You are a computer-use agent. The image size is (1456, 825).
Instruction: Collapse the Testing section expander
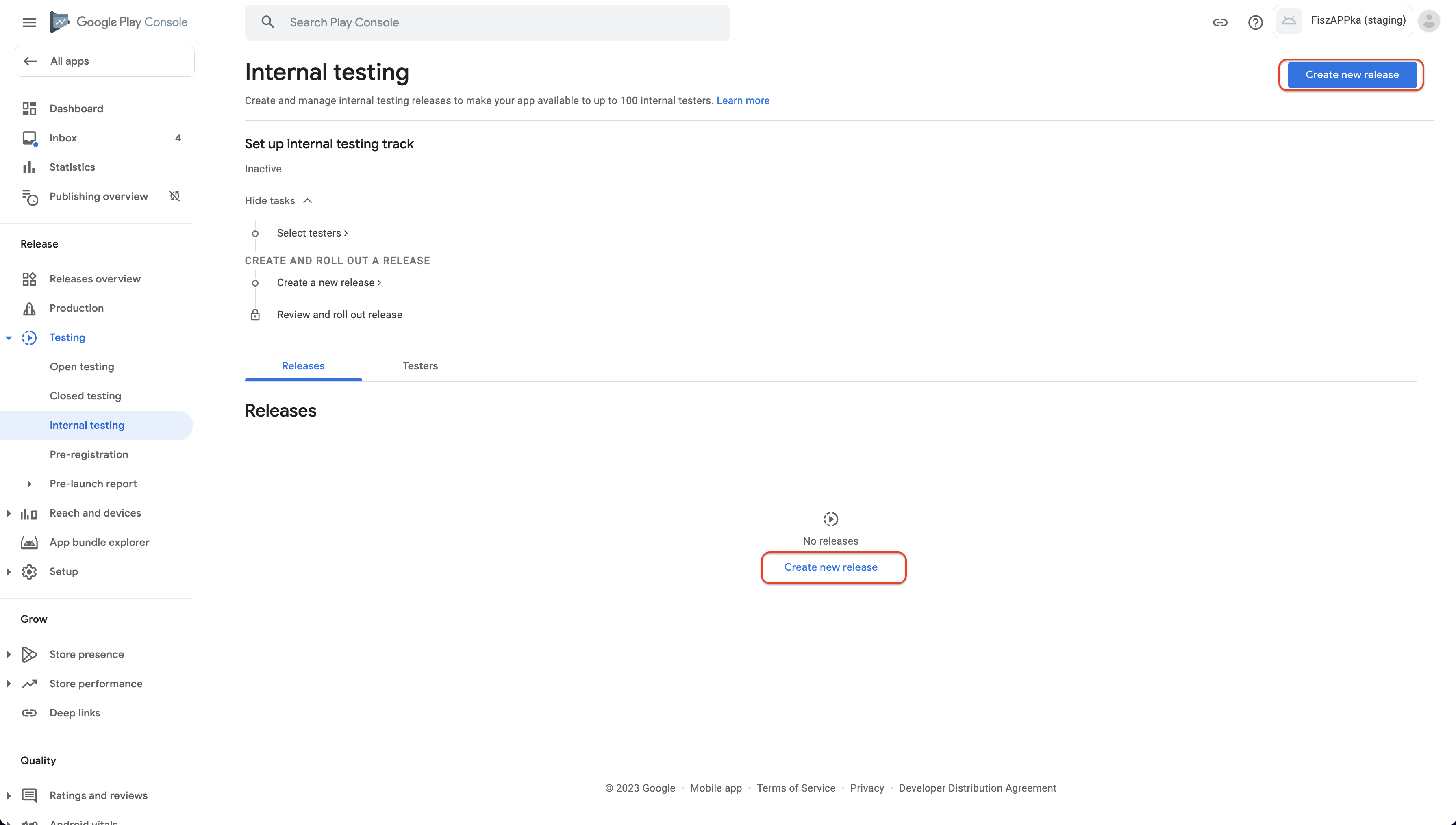8,337
